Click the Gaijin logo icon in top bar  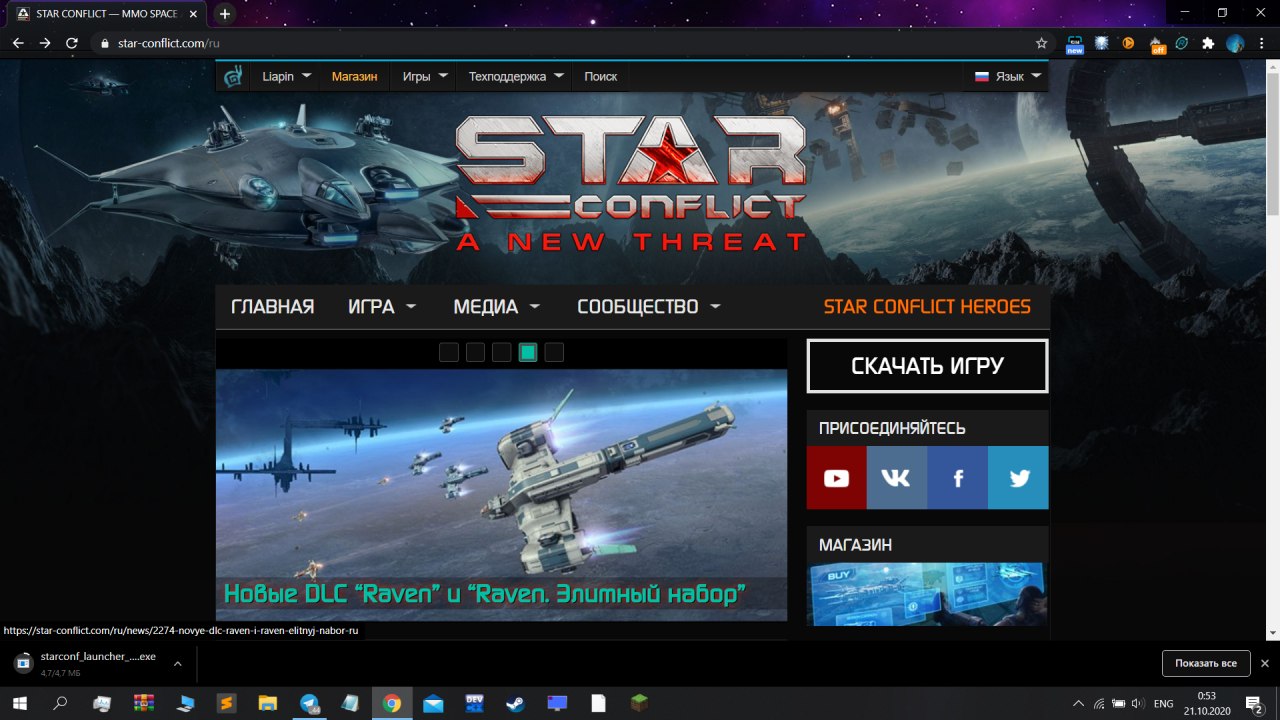click(x=233, y=76)
